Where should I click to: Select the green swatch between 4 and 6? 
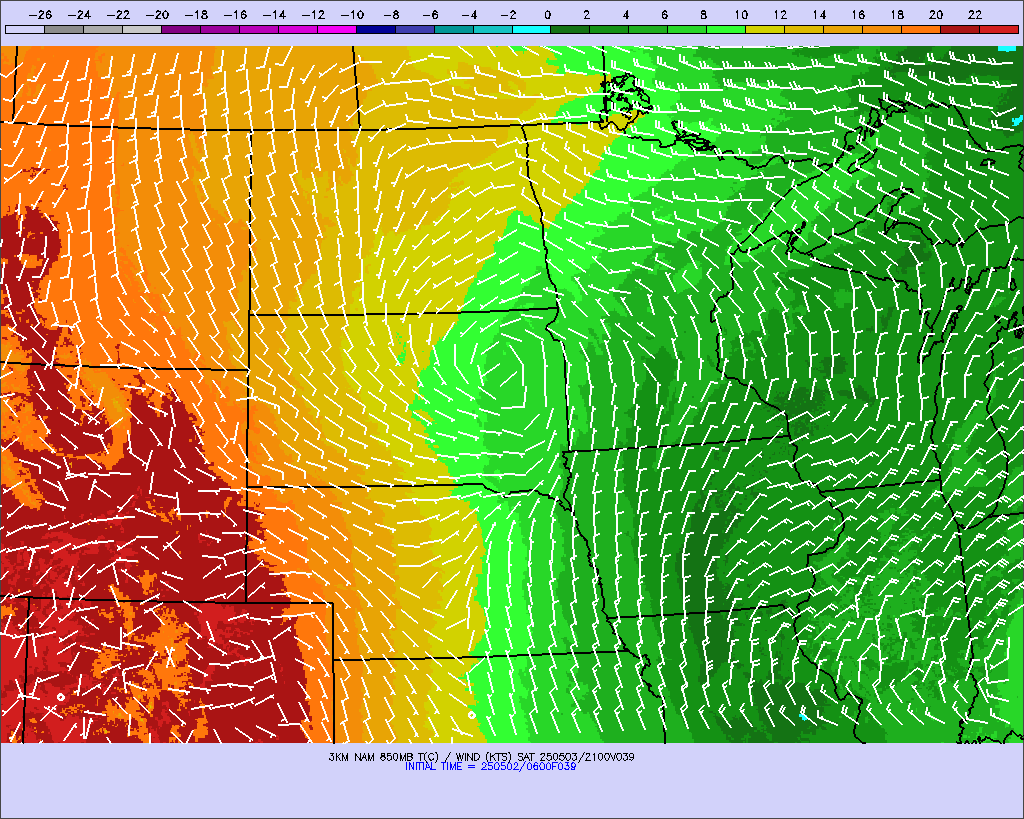[x=648, y=29]
